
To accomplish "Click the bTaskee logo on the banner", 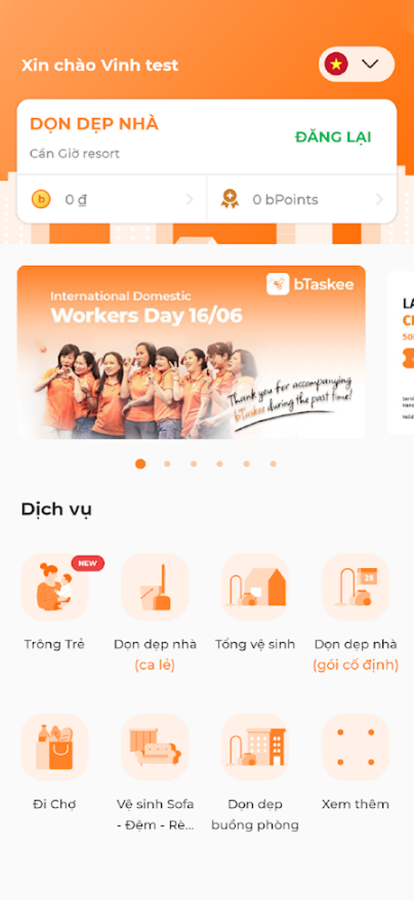I will (310, 284).
